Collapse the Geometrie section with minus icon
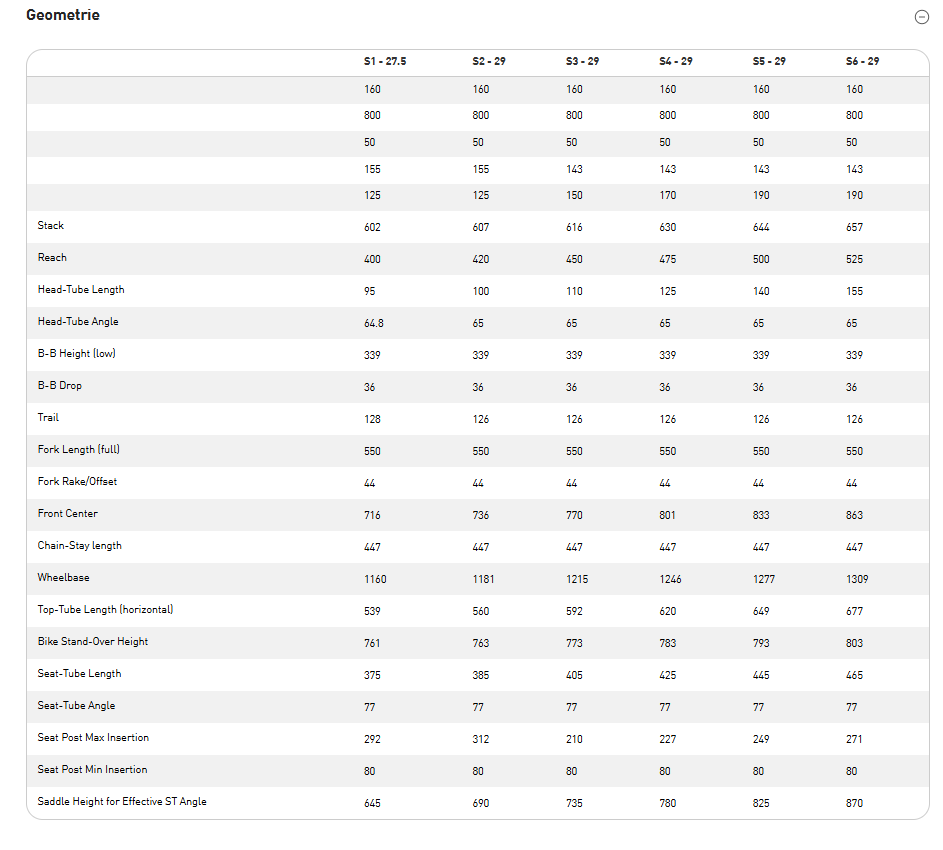Image resolution: width=943 pixels, height=850 pixels. (921, 16)
